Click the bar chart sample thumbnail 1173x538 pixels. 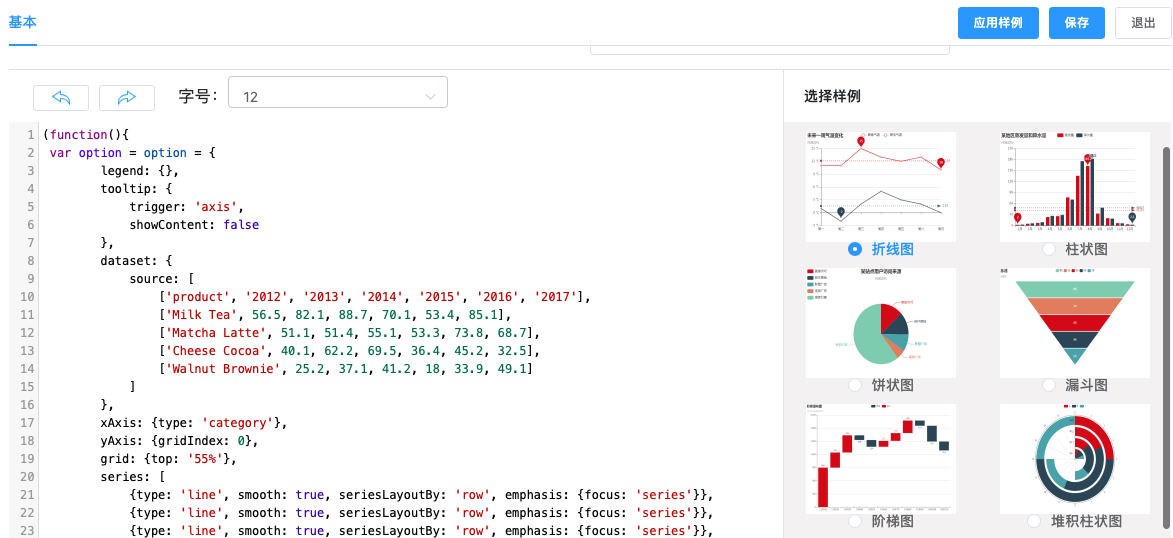pyautogui.click(x=1074, y=185)
